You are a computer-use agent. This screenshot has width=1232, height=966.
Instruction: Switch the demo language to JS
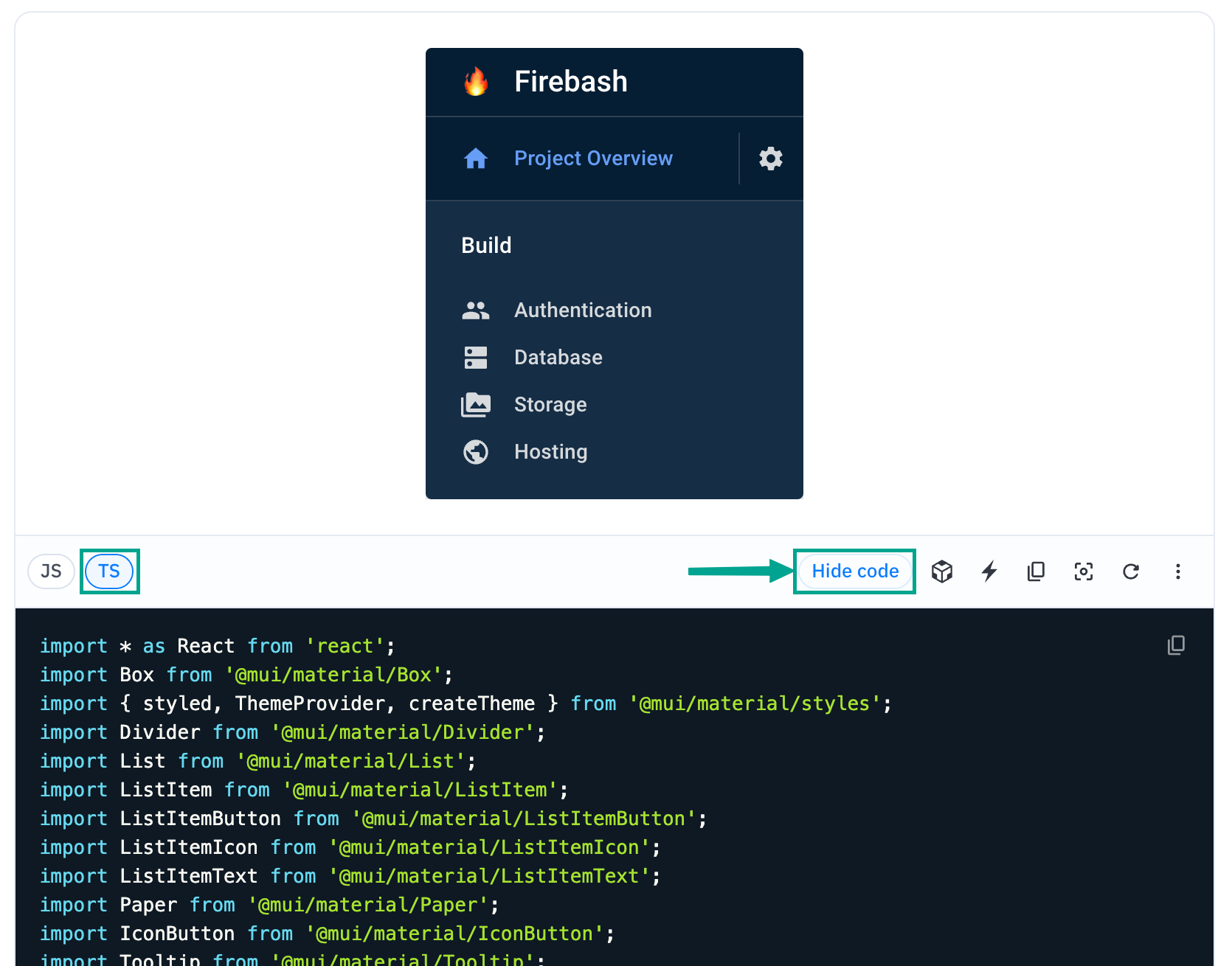[x=51, y=571]
